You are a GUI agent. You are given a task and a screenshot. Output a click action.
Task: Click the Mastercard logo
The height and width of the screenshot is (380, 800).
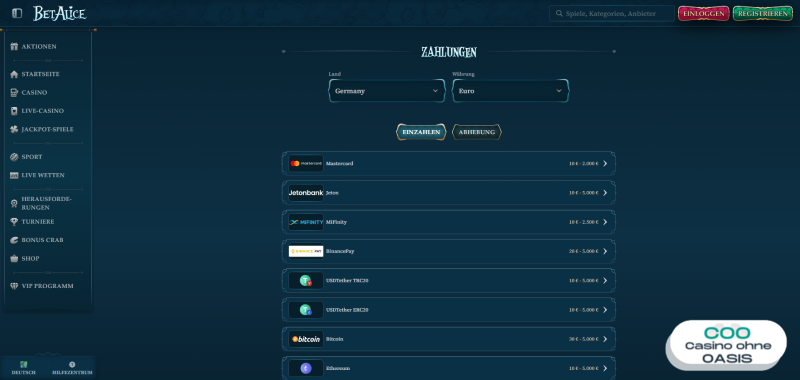click(x=306, y=163)
